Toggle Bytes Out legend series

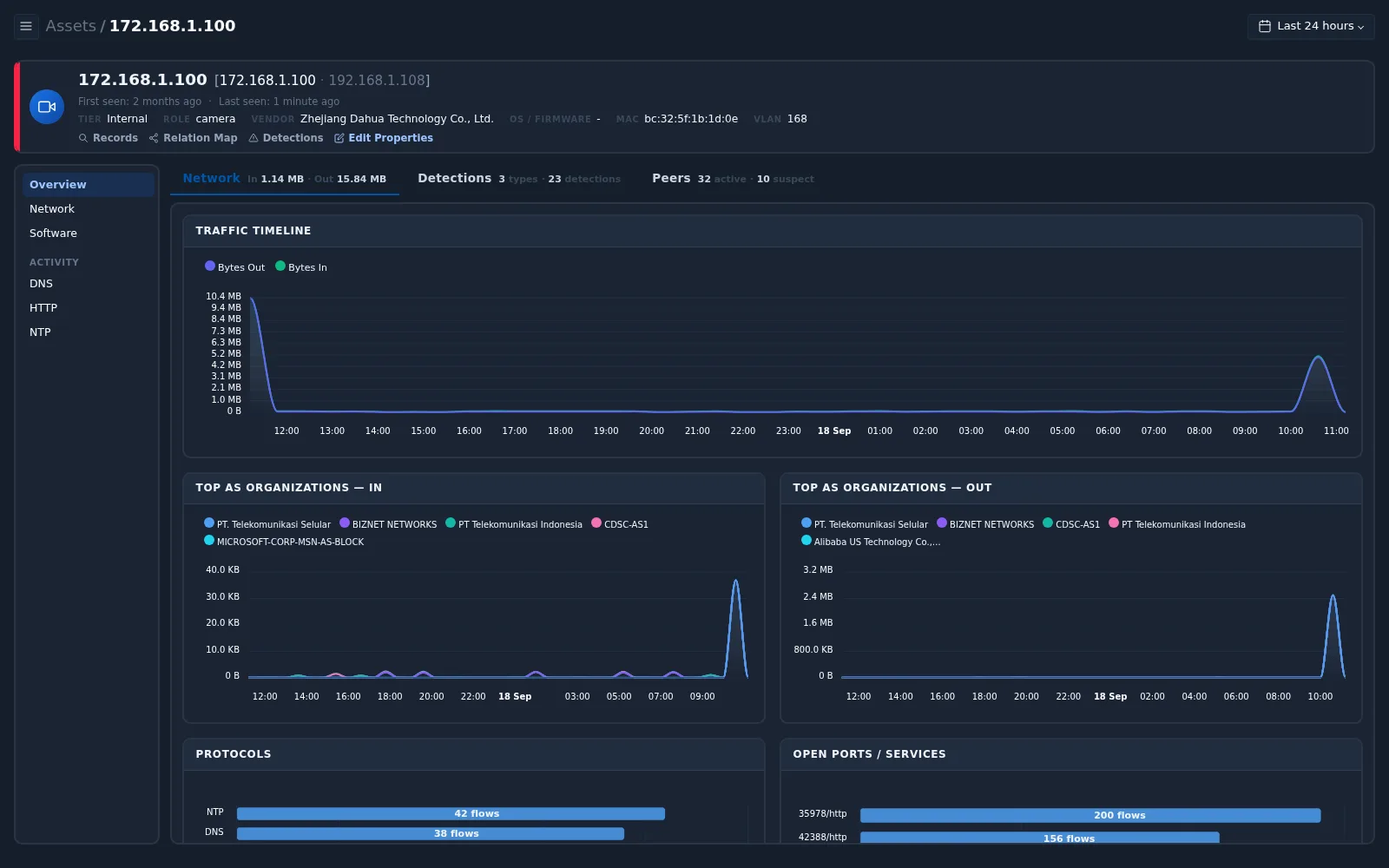235,267
